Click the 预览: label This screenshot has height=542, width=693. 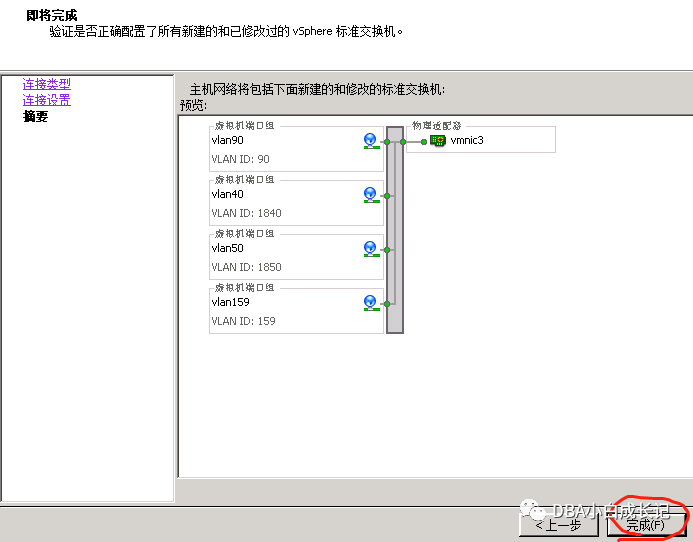(193, 105)
